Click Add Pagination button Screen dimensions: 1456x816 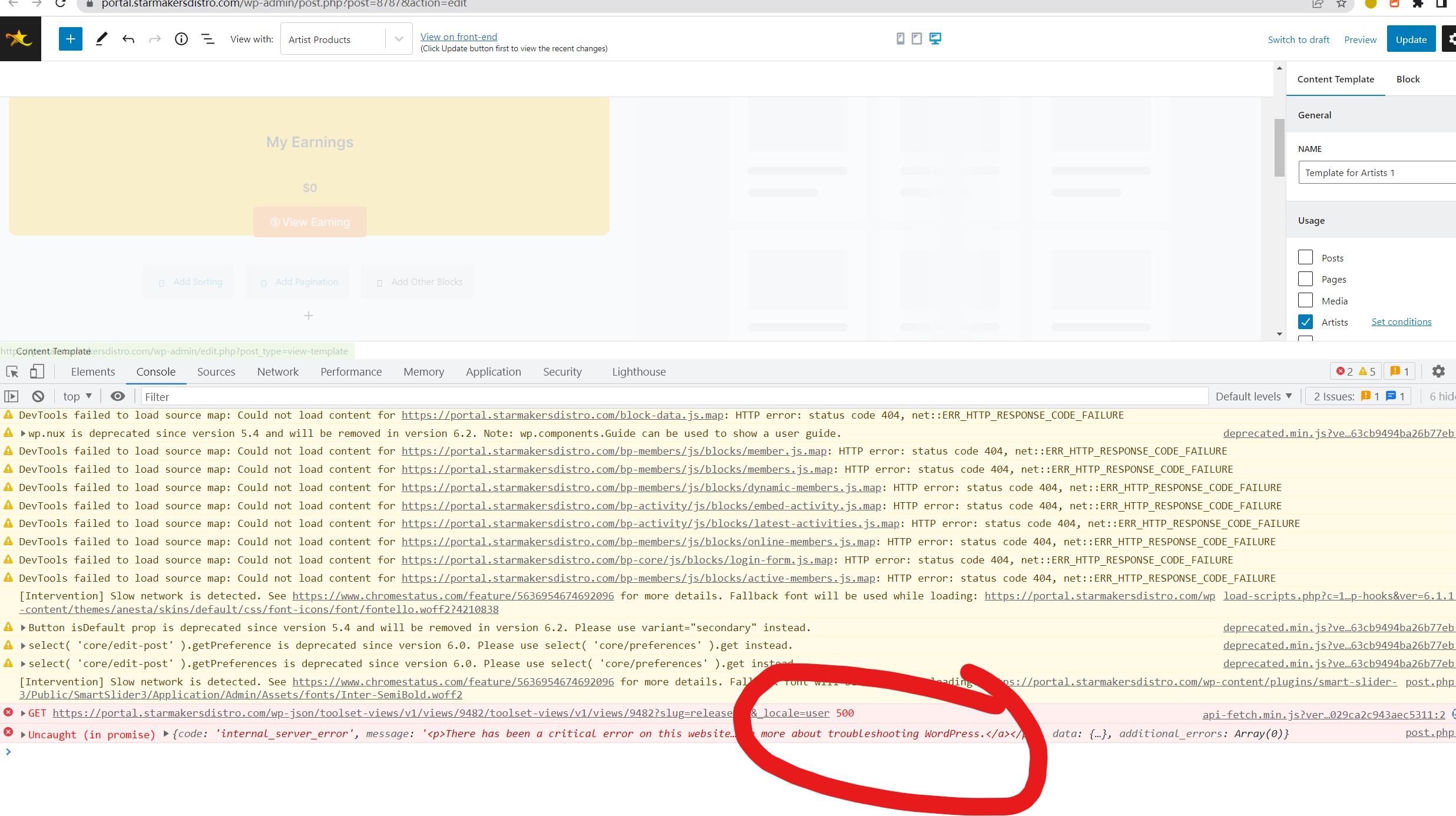tap(298, 282)
